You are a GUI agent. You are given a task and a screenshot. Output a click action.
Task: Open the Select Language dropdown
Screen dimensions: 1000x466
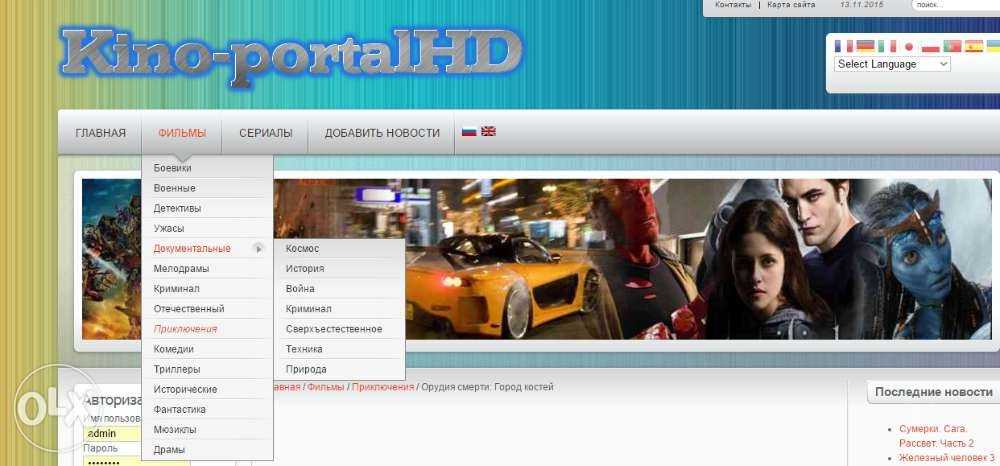point(892,64)
